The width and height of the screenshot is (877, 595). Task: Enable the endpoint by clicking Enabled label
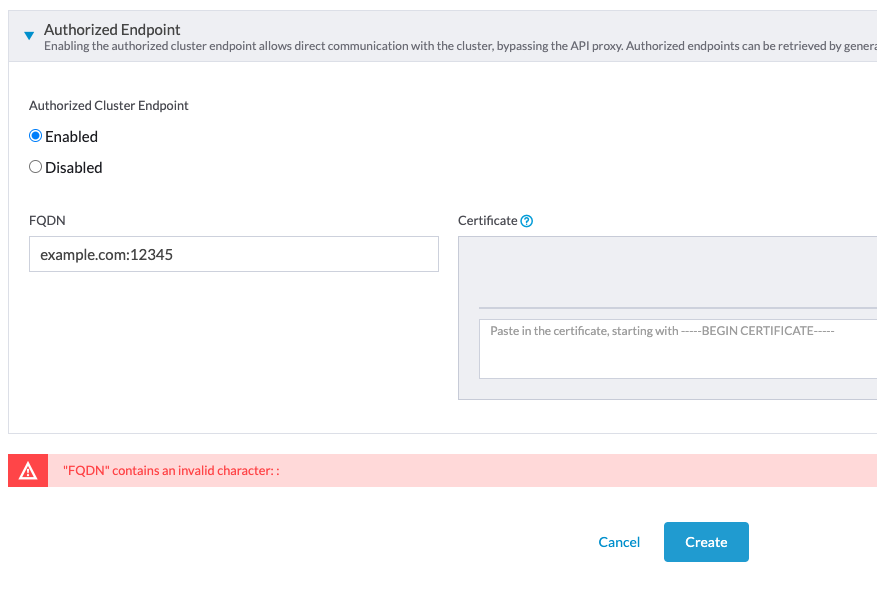point(70,136)
